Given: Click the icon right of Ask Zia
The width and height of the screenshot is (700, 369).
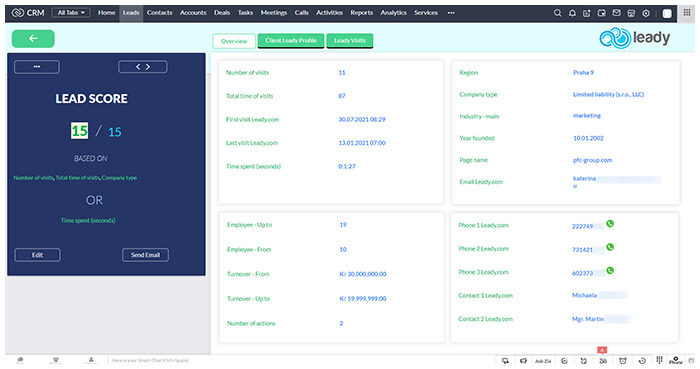Looking at the screenshot, I should click(564, 361).
